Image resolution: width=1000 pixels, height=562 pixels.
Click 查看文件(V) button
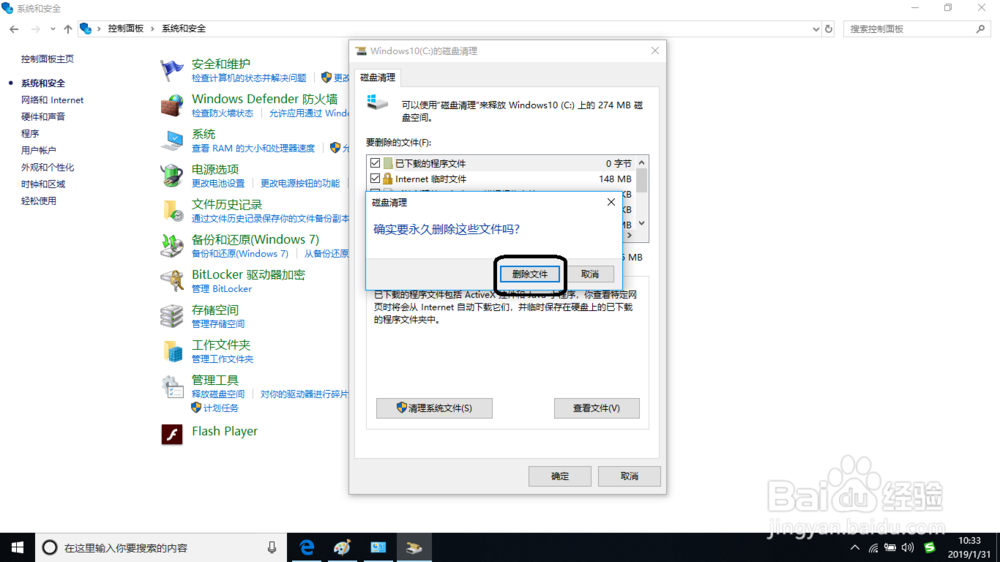coord(596,408)
